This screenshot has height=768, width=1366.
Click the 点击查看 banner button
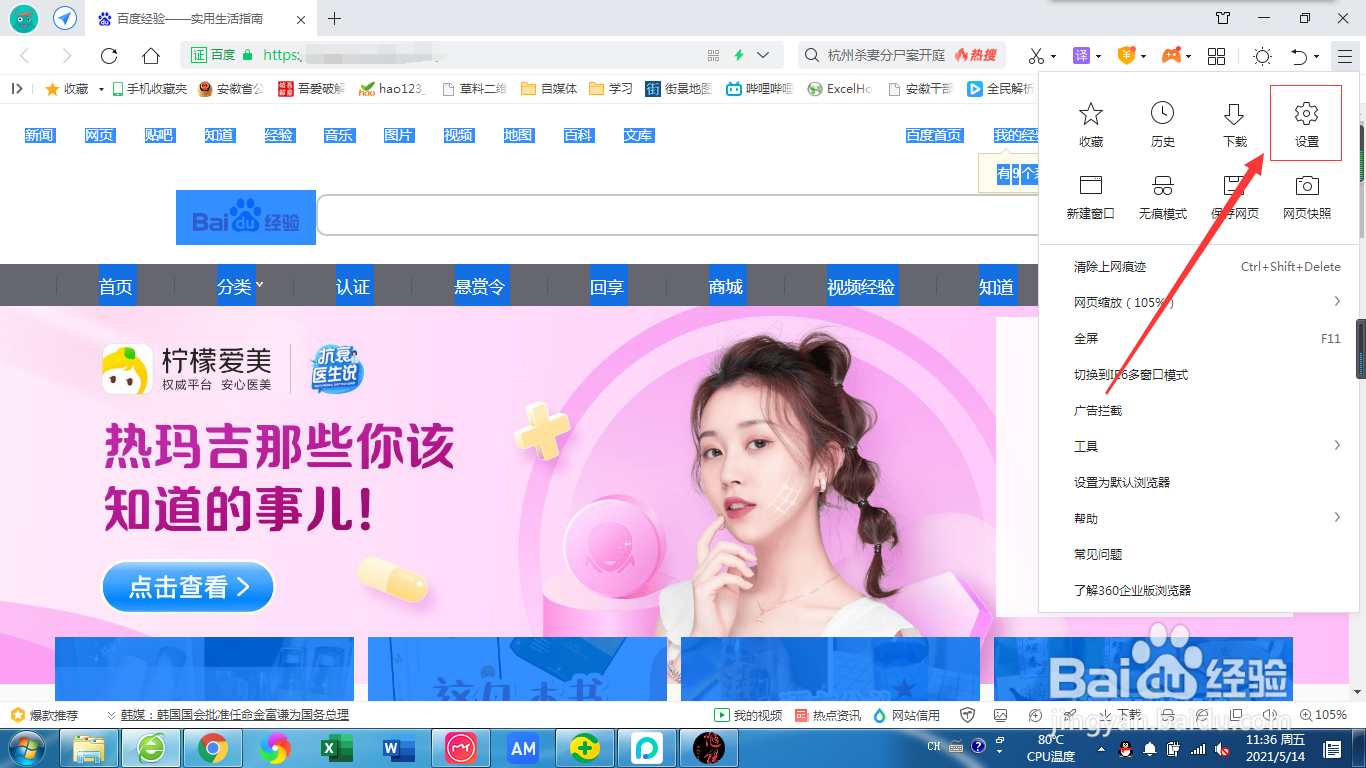click(x=187, y=587)
